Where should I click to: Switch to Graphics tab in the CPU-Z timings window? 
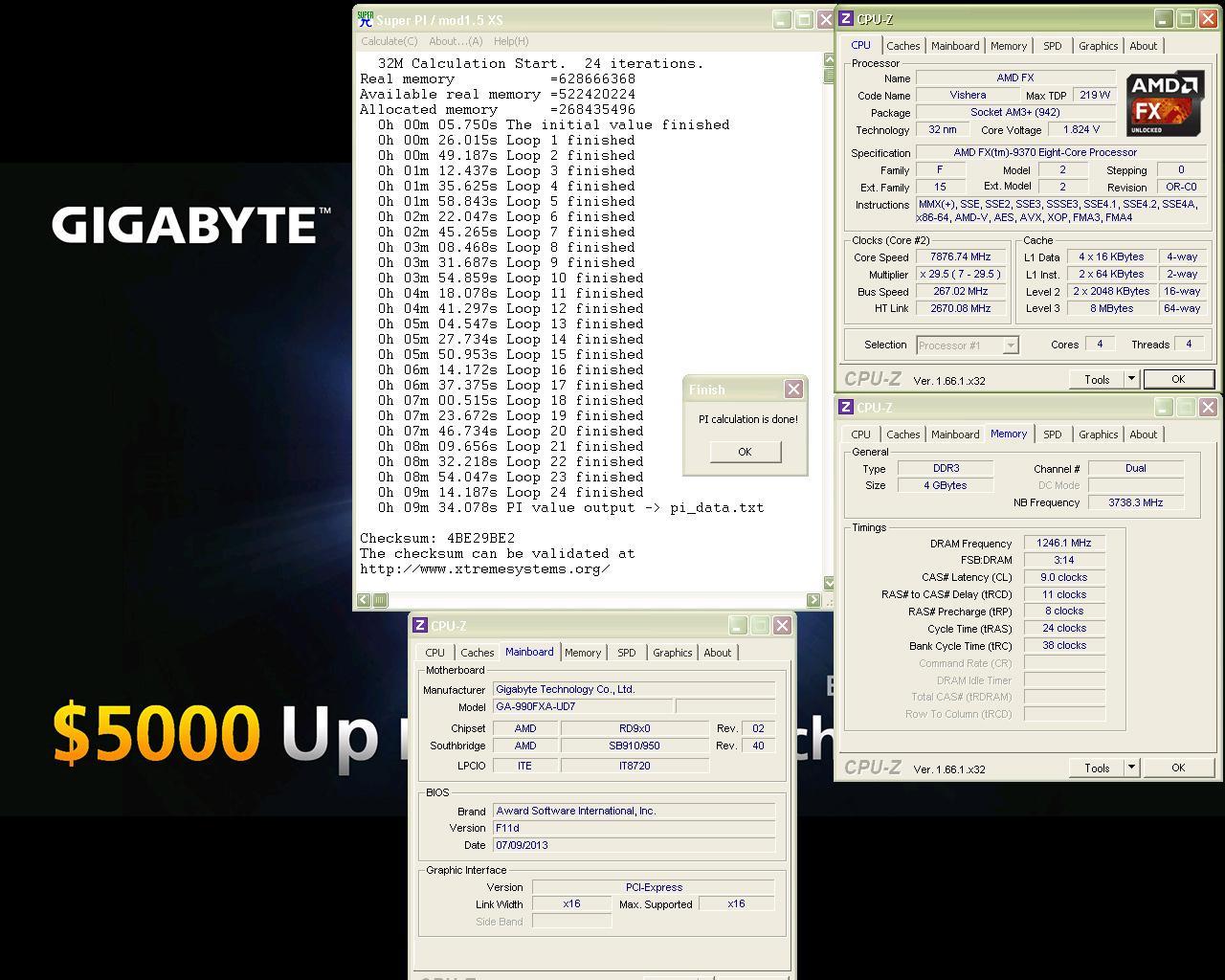coord(1098,434)
